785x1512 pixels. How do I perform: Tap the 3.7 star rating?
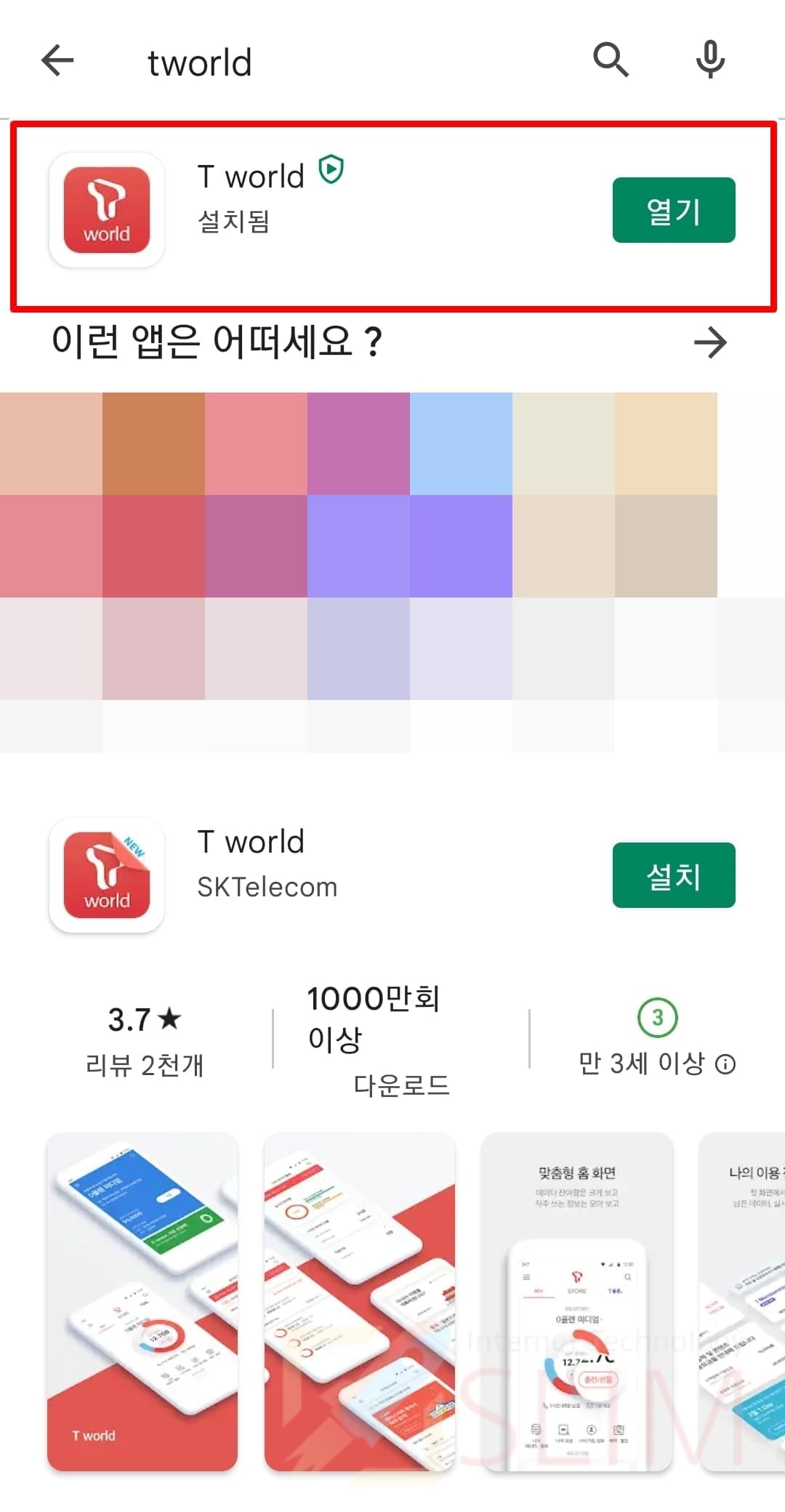click(144, 1019)
